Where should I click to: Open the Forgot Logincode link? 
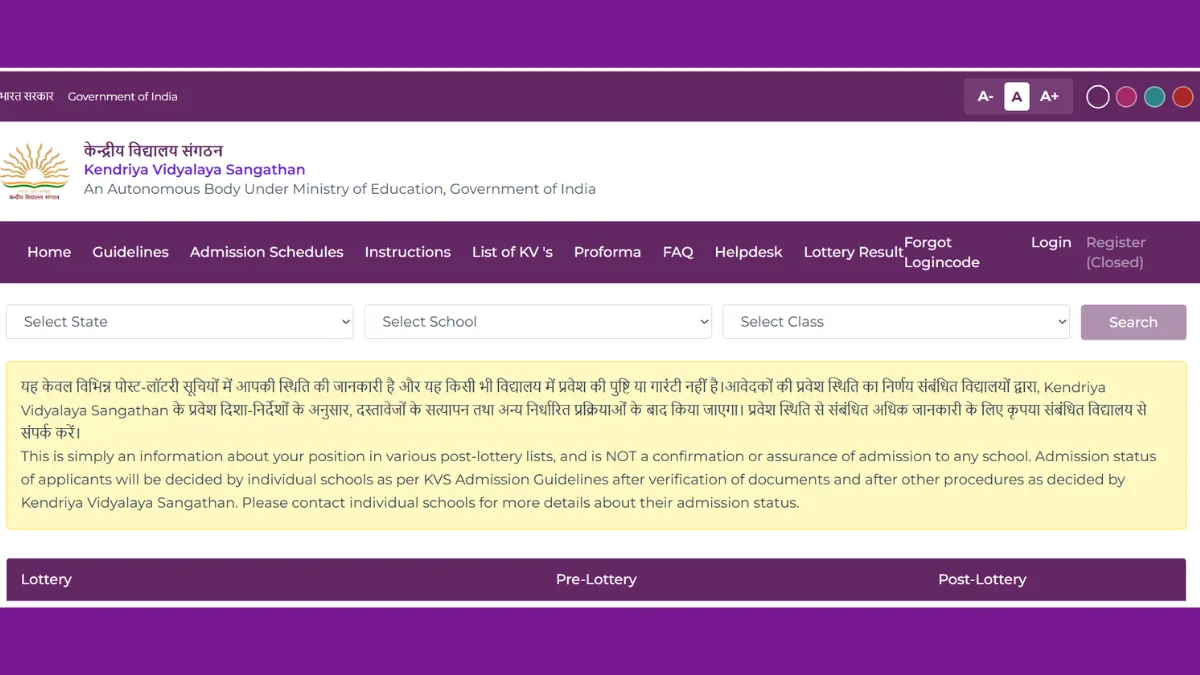pos(941,252)
